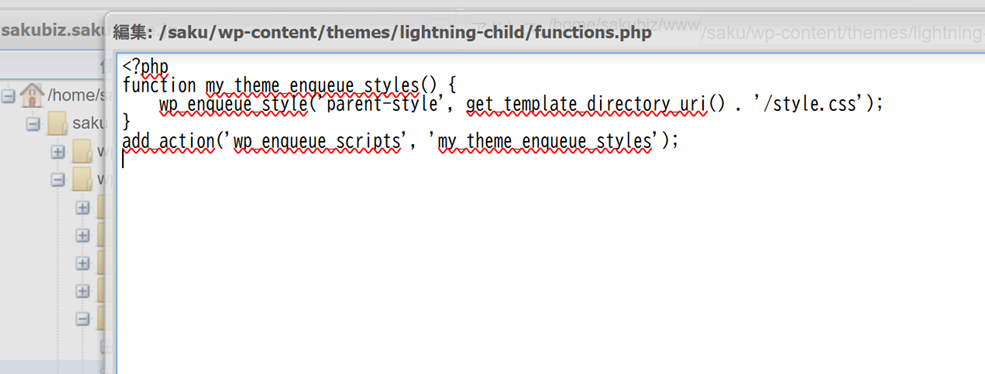Place cursor on the wp_enqueue_style code line
This screenshot has width=985, height=374.
(521, 104)
